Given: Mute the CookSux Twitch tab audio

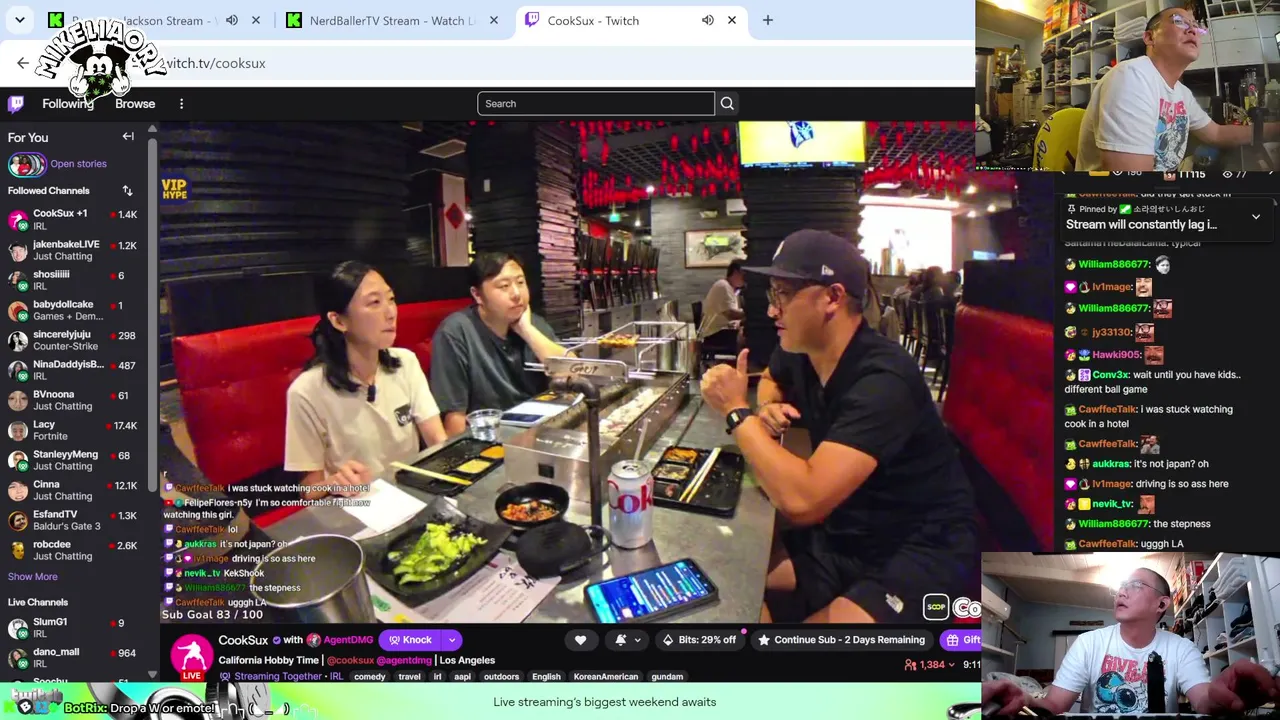Looking at the screenshot, I should click(707, 20).
